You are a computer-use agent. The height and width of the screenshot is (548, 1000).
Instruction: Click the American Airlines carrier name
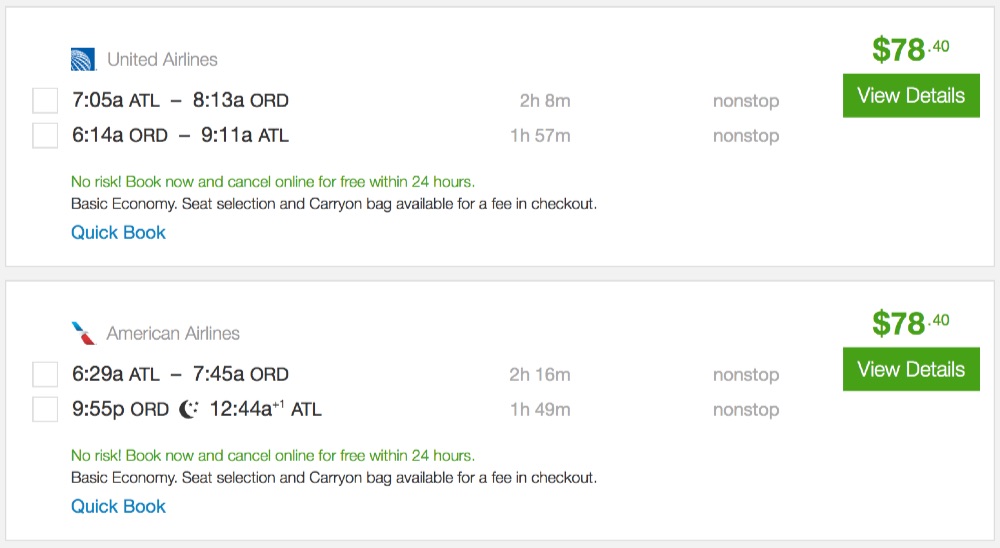pyautogui.click(x=173, y=333)
